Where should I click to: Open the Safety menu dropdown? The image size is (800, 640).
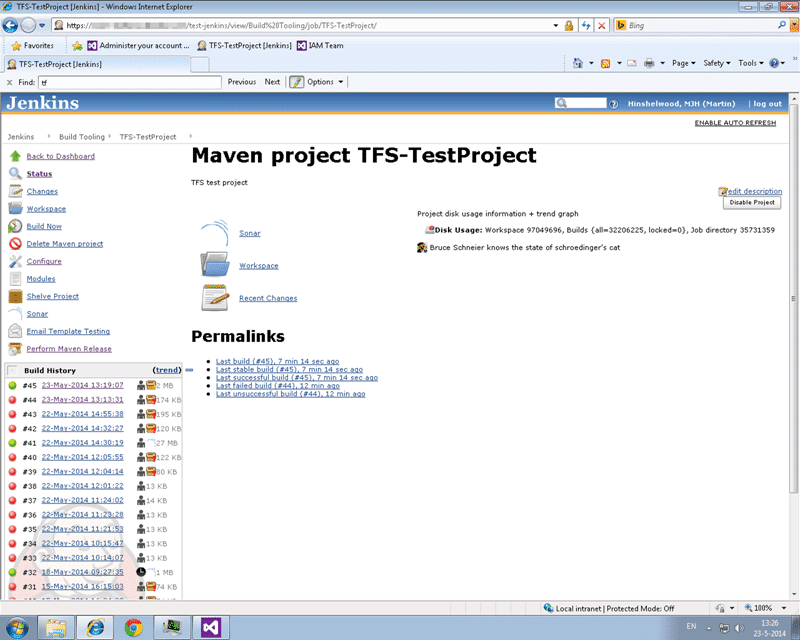717,63
